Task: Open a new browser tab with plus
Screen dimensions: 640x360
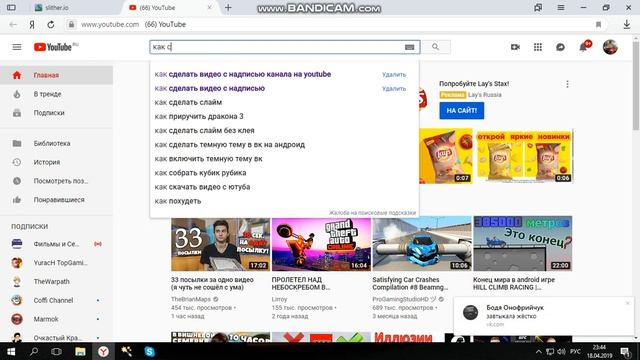Action: (228, 7)
